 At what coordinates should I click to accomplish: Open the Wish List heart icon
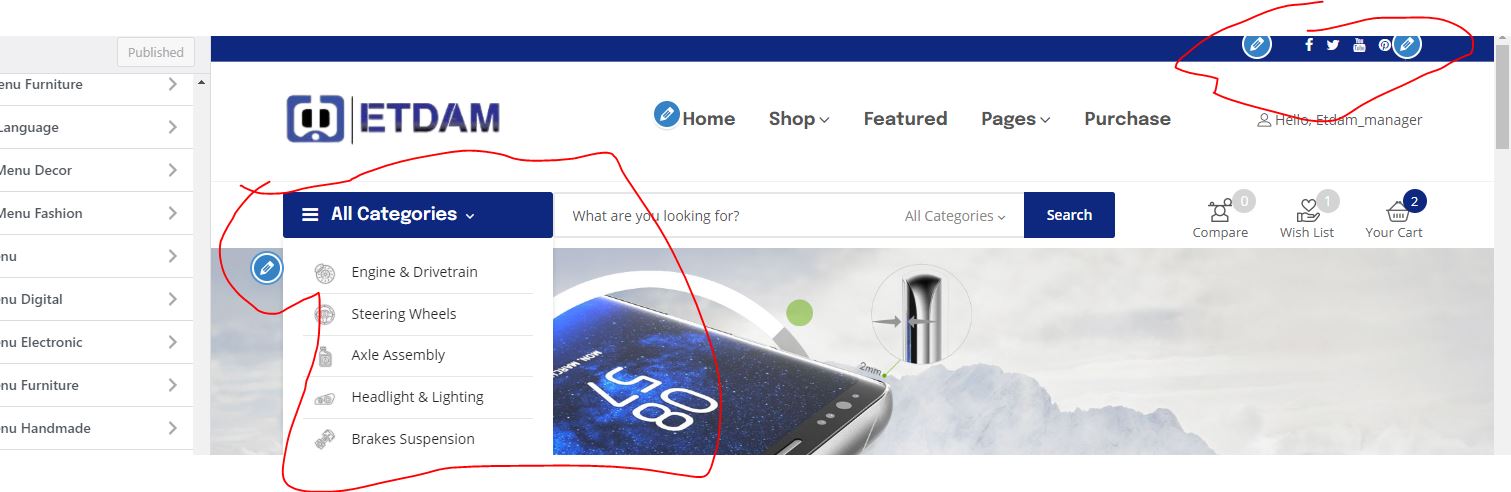point(1308,211)
